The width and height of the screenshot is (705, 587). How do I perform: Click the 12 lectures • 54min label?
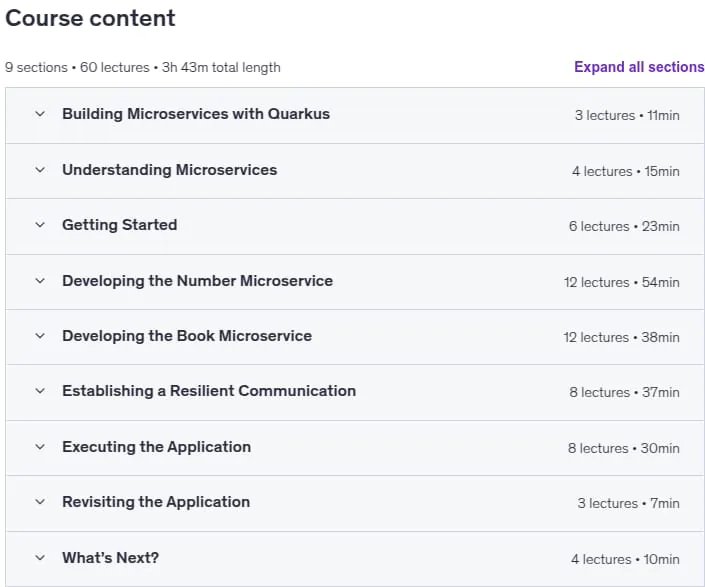pos(621,282)
